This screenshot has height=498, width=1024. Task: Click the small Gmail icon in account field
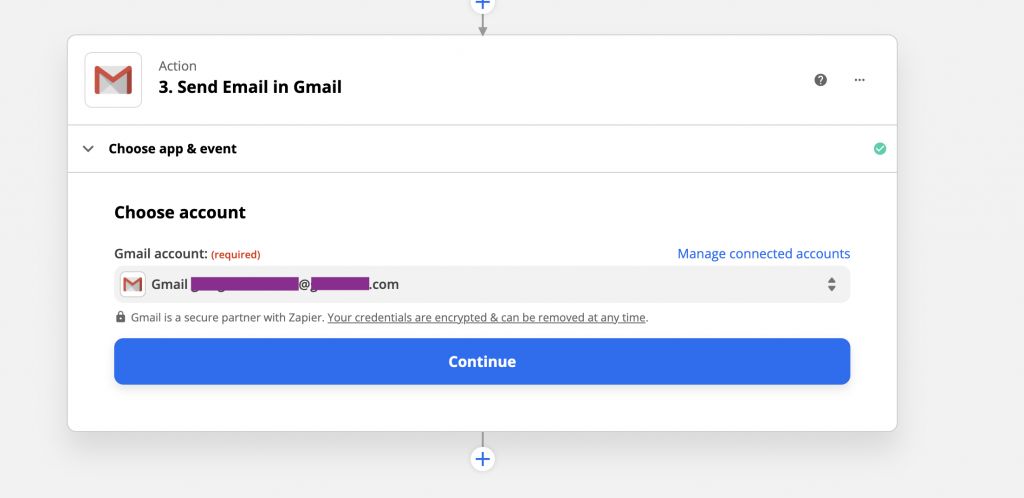point(133,285)
